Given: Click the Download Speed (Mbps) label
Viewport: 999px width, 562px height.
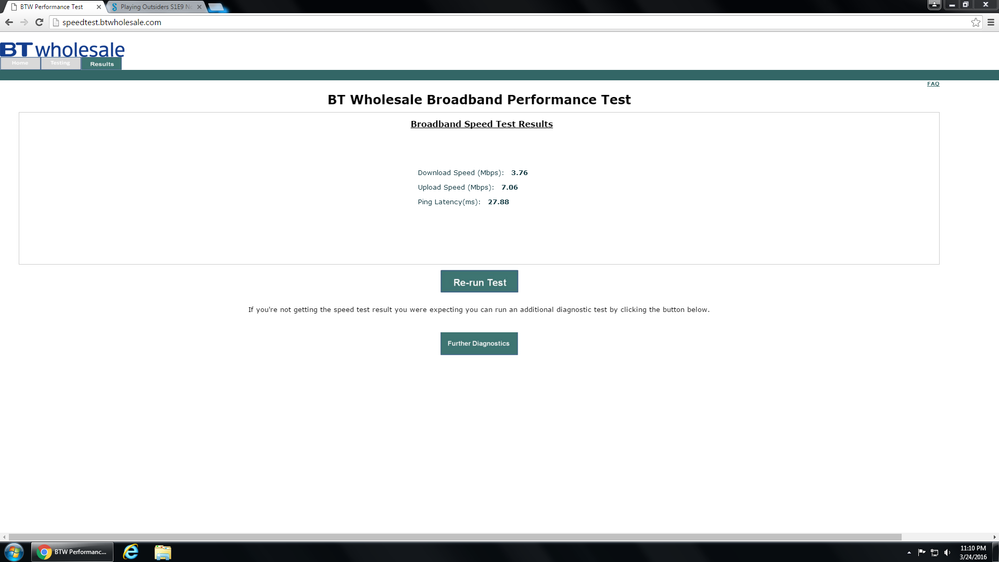Looking at the screenshot, I should click(x=461, y=173).
